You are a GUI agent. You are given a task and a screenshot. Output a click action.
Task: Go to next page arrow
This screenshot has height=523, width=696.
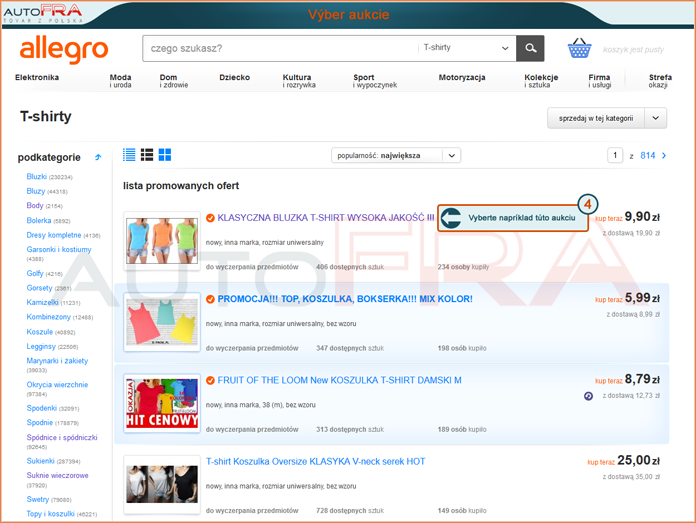click(x=664, y=155)
